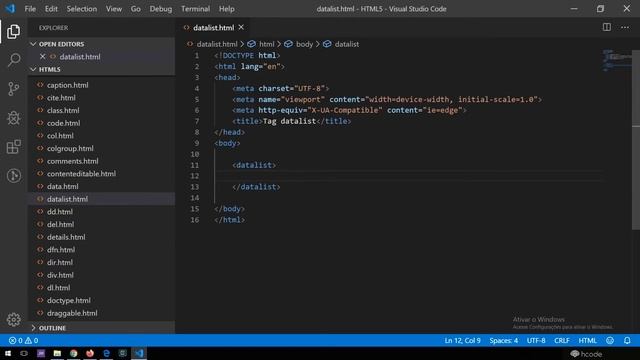Open the Terminal menu
Viewport: 640px width, 360px height.
click(196, 9)
